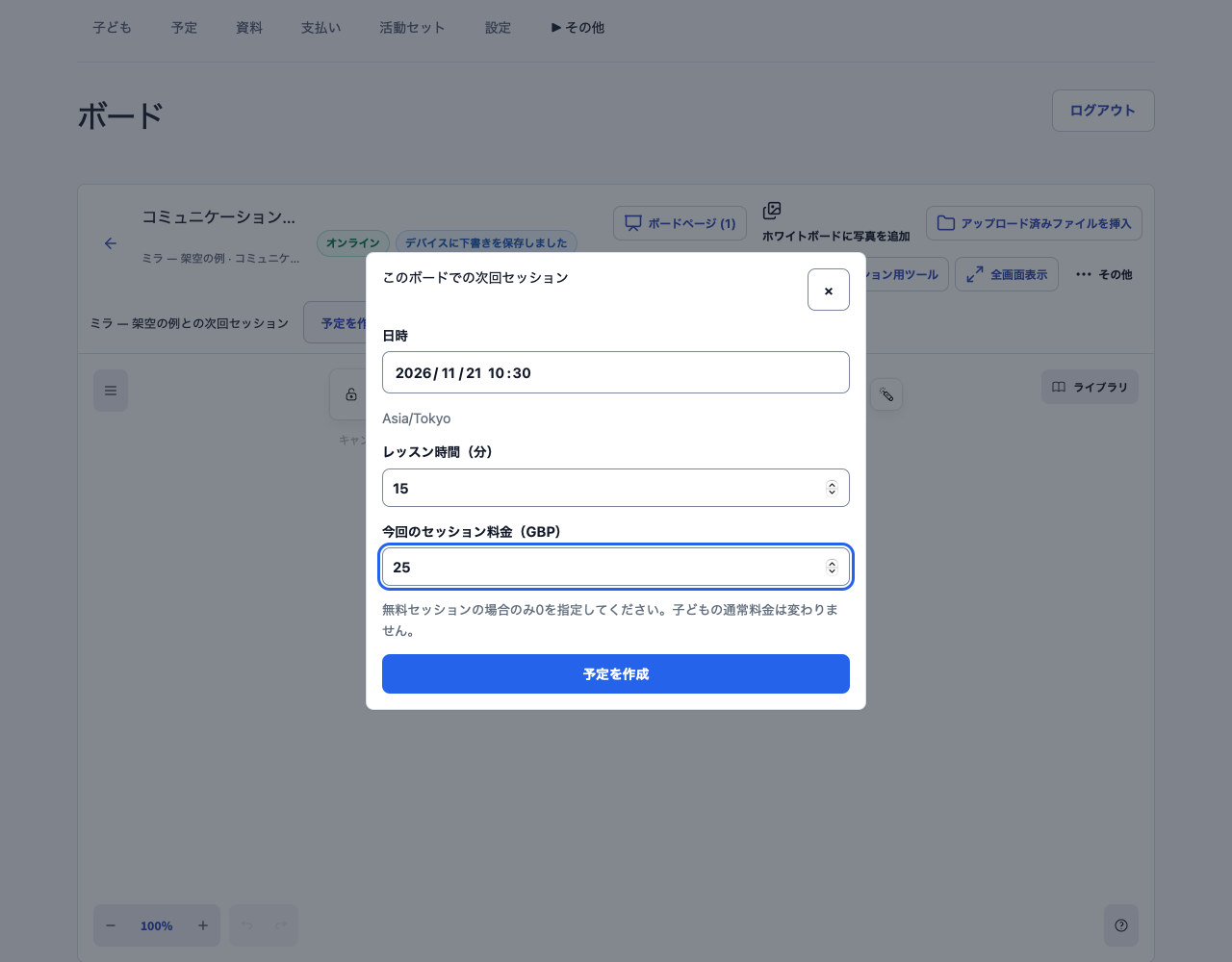Click the paperclip attachment icon
Viewport: 1232px width, 962px height.
(886, 394)
